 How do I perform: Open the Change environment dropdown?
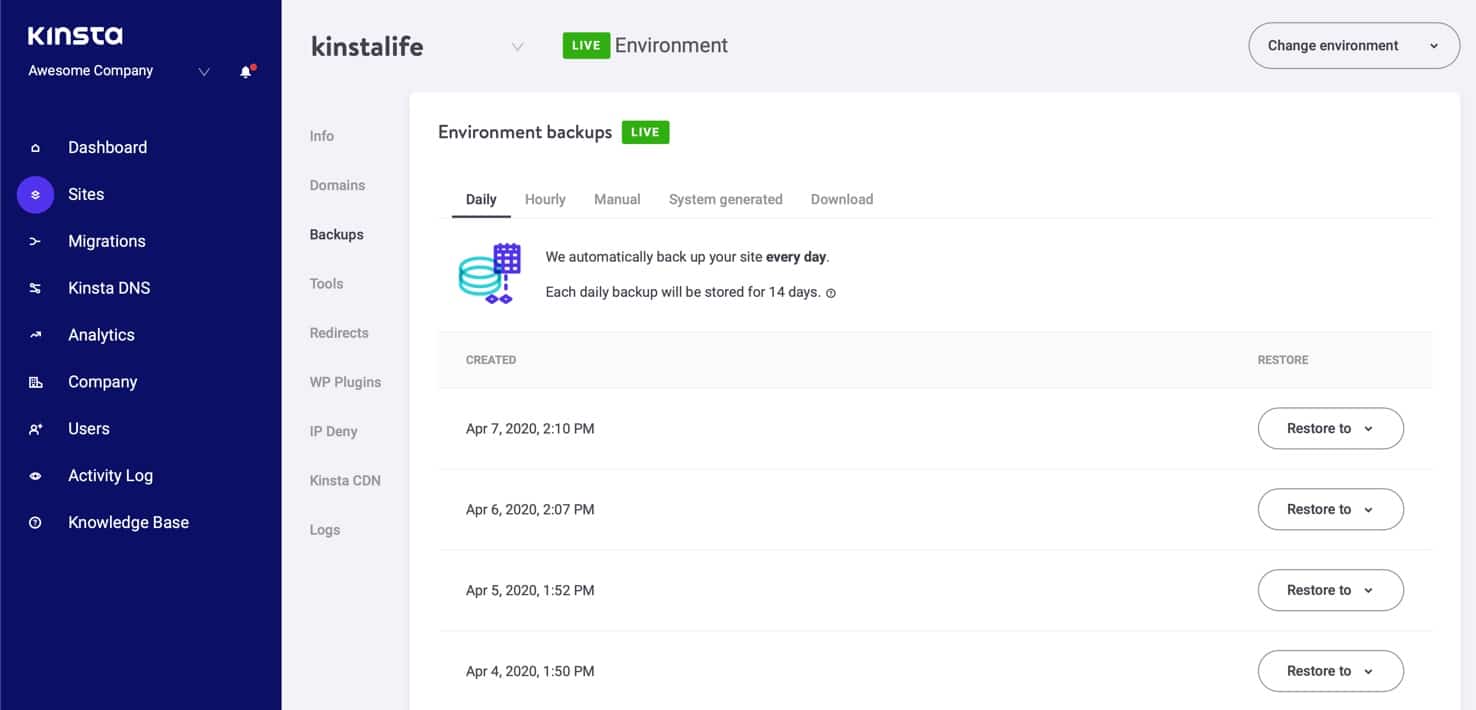click(x=1353, y=46)
